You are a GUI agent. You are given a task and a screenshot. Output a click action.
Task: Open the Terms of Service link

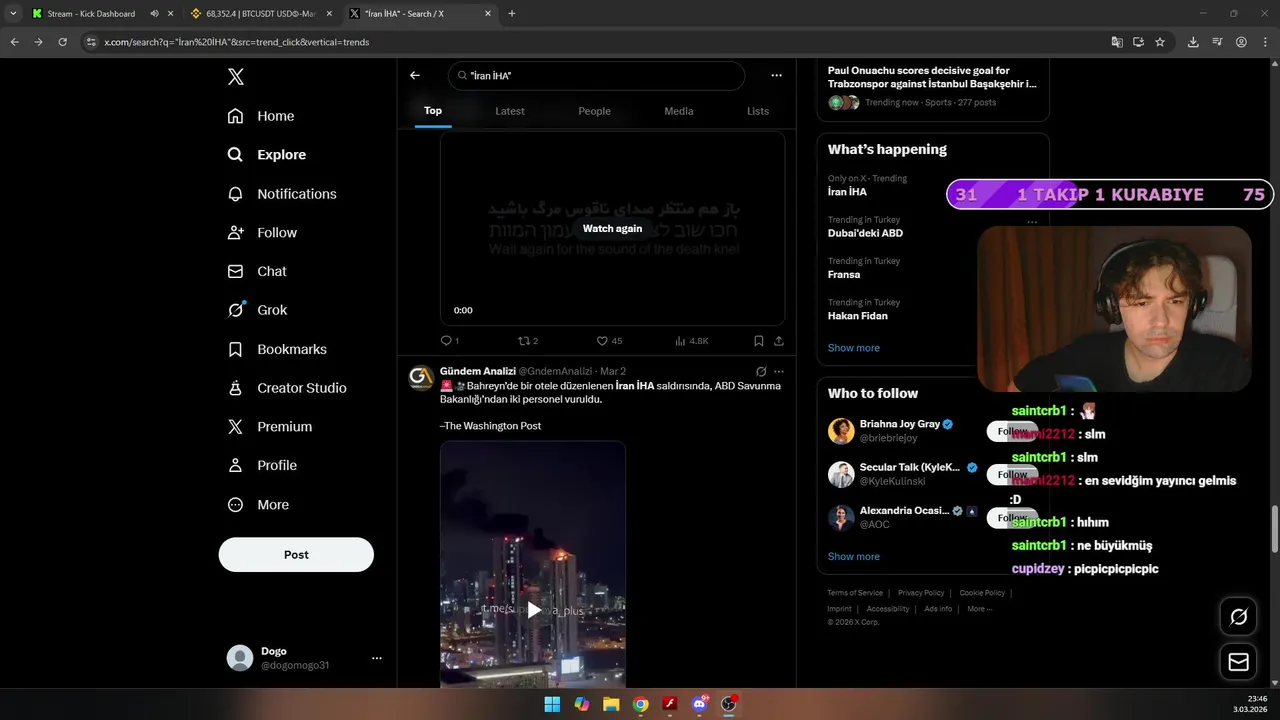(855, 593)
